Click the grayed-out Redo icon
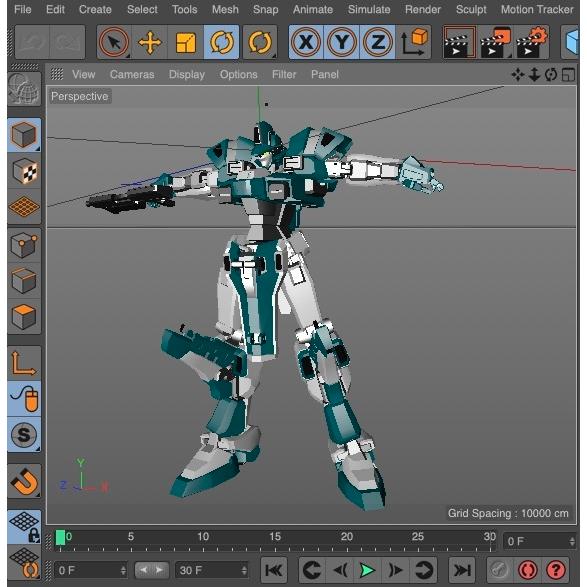Image resolution: width=587 pixels, height=587 pixels. 67,42
